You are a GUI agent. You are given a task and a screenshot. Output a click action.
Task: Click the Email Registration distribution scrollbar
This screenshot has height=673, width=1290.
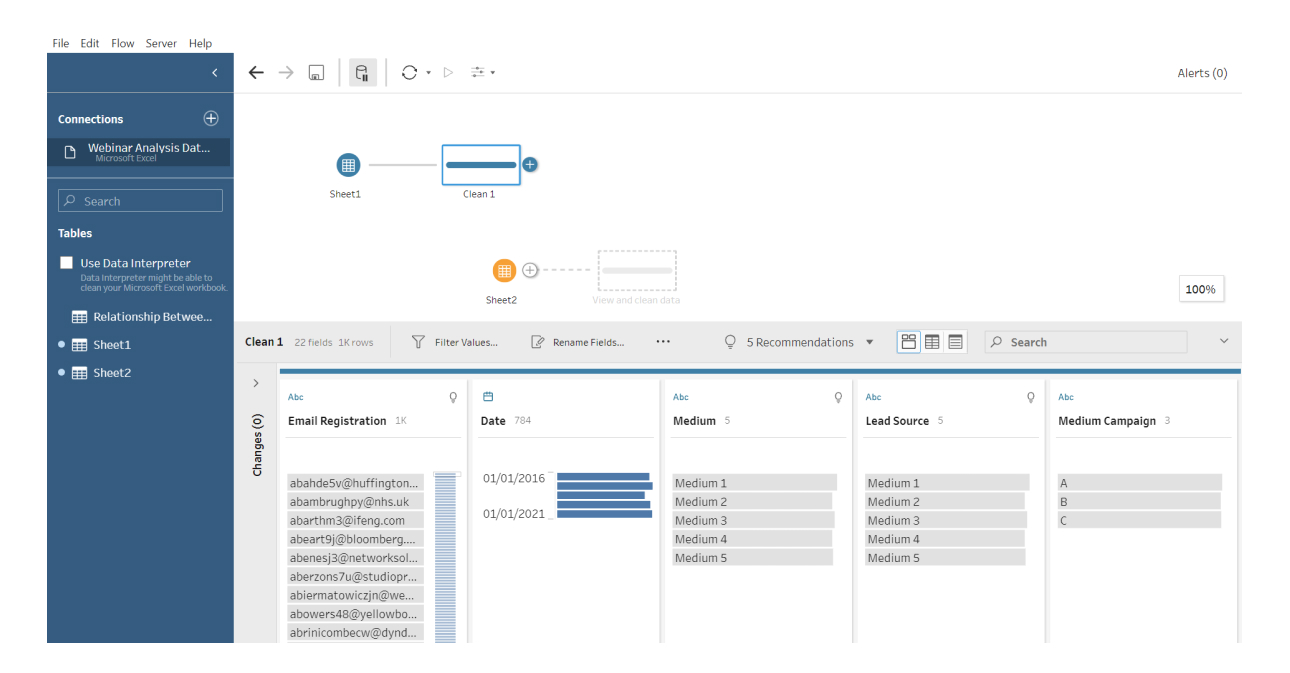(x=445, y=556)
